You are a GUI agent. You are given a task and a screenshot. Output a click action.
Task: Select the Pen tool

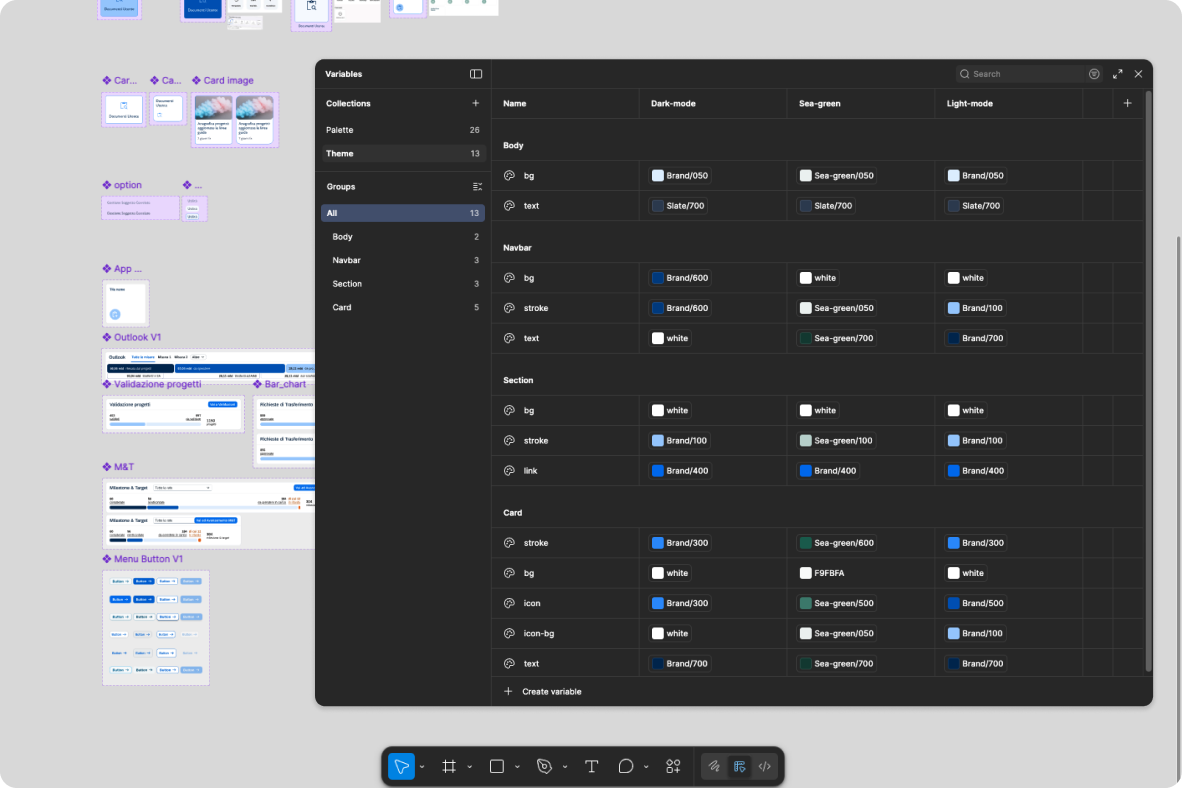[x=543, y=766]
